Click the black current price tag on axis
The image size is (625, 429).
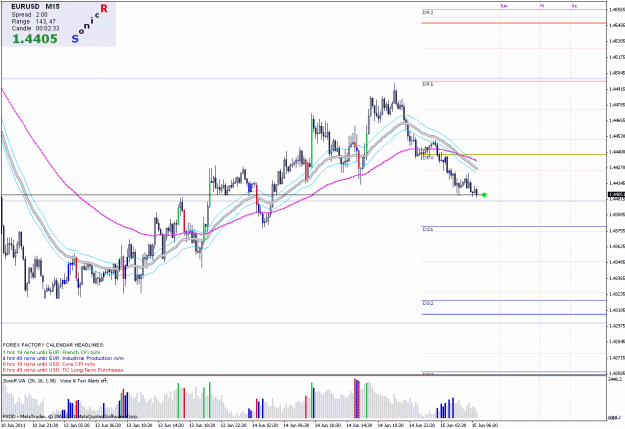pyautogui.click(x=616, y=195)
